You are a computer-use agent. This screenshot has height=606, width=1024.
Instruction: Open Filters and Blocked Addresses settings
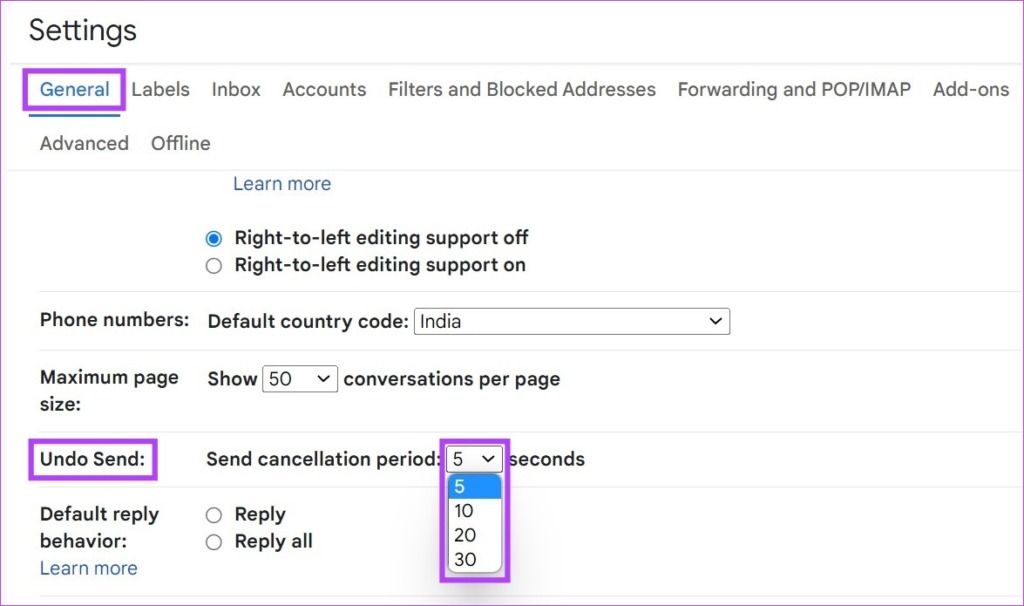[x=521, y=89]
